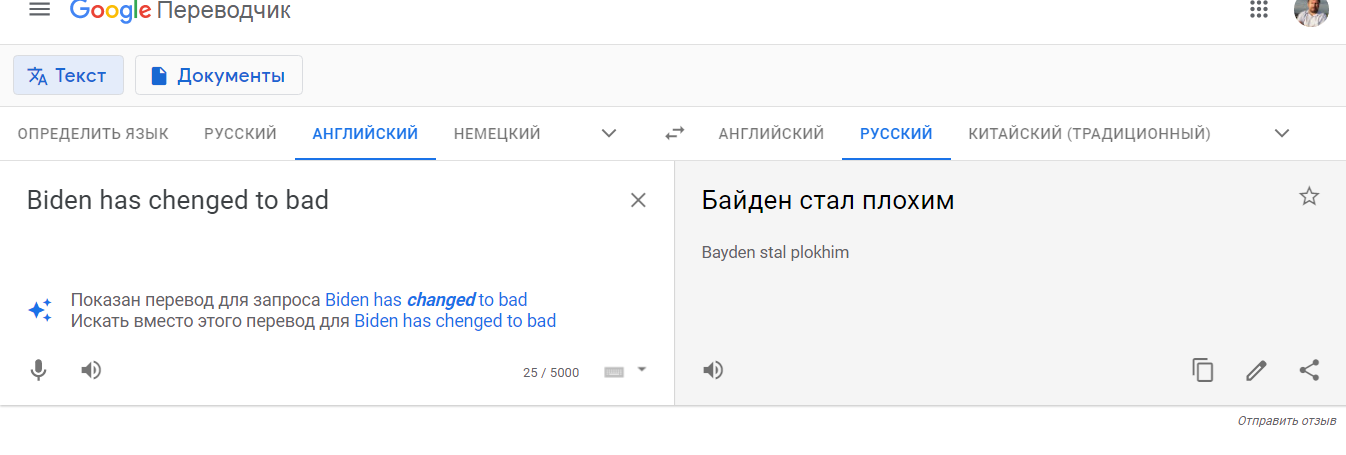
Task: Expand more target languages chevron
Action: coord(1282,133)
